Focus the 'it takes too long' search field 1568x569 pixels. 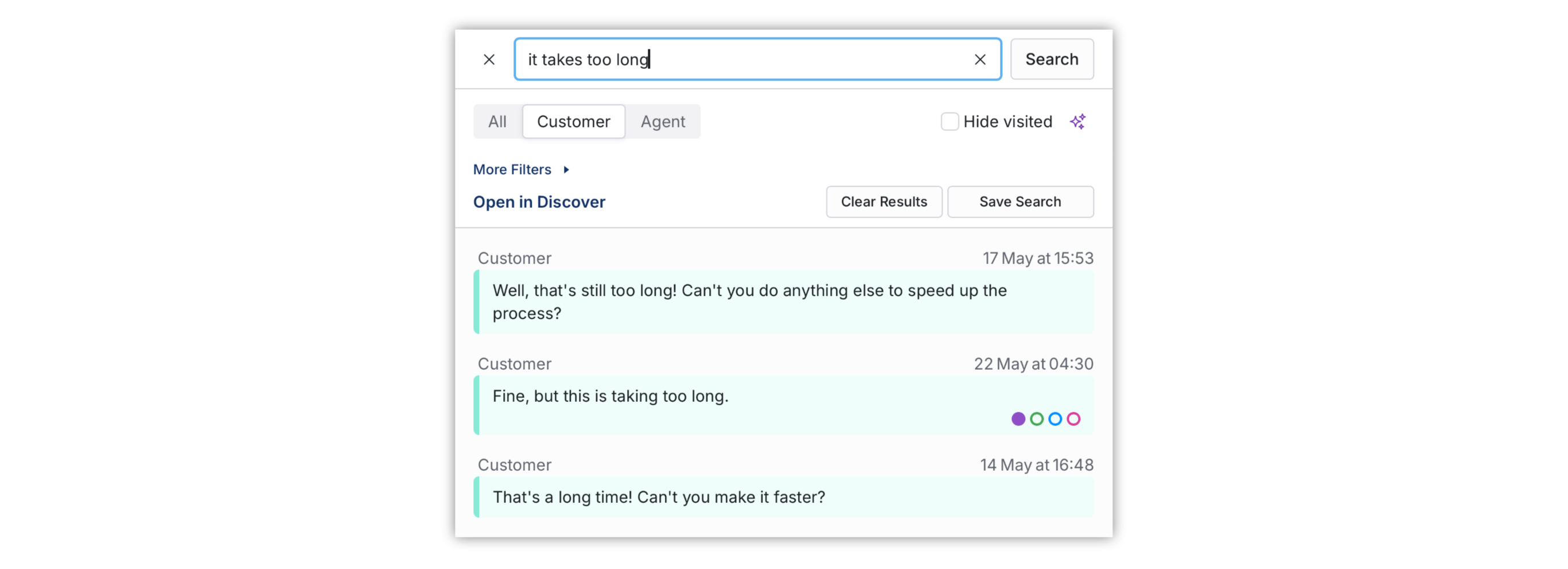pyautogui.click(x=757, y=59)
